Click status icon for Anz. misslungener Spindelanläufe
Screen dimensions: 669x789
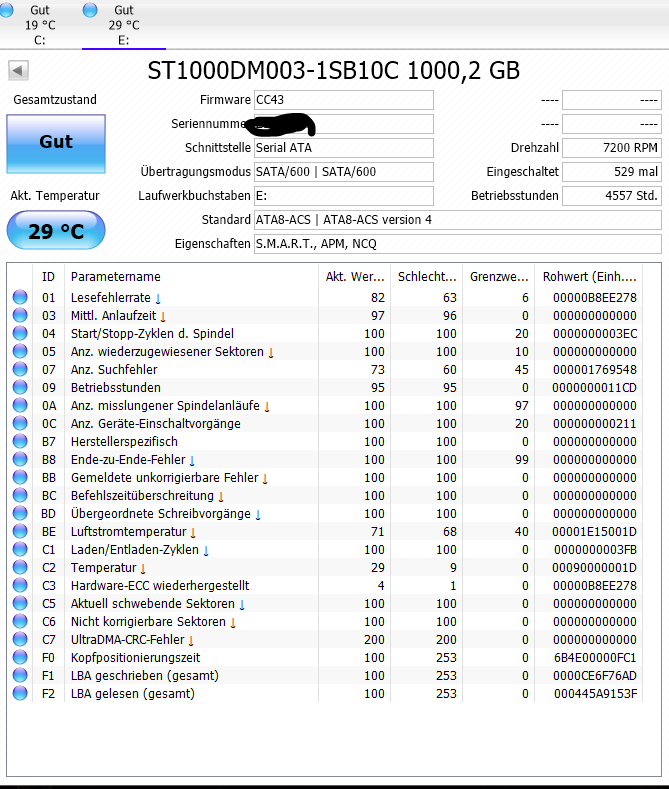[20, 406]
